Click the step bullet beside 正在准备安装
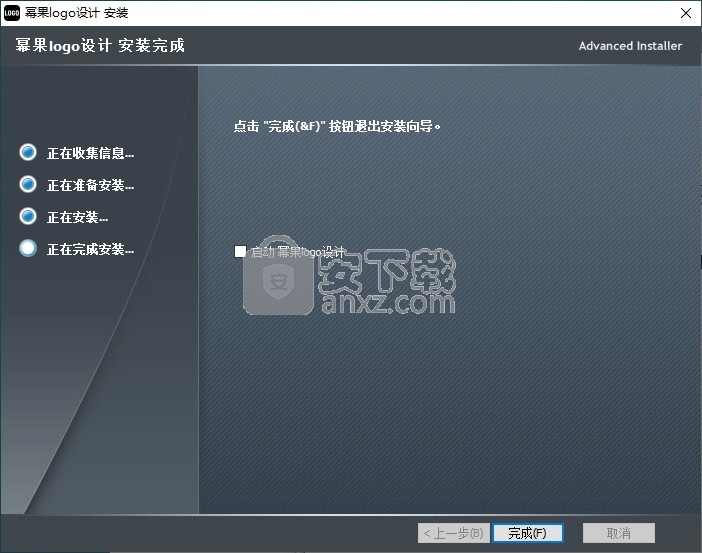 coord(28,184)
